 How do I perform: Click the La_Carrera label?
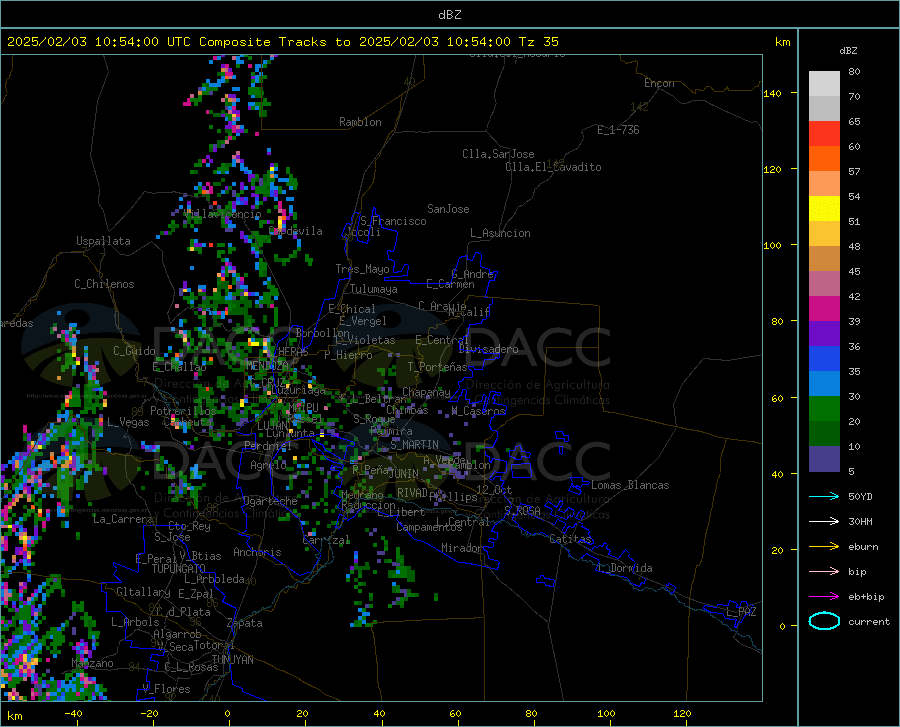coord(123,519)
